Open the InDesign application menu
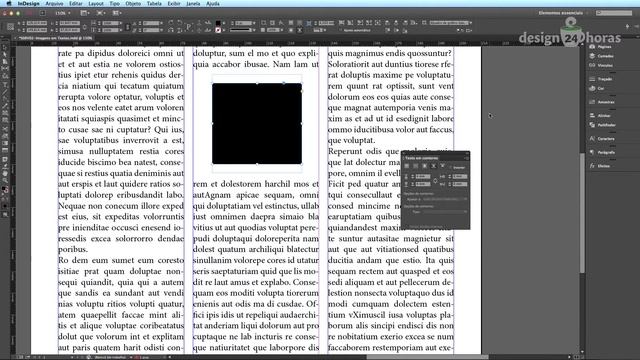The image size is (640, 360). pos(29,3)
